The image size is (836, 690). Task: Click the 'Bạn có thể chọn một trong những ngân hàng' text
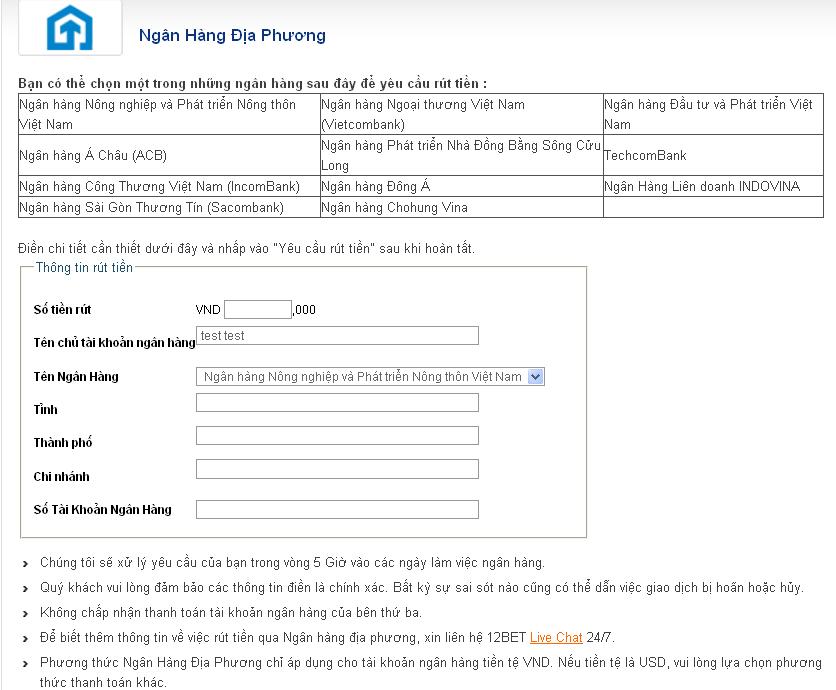click(x=252, y=83)
